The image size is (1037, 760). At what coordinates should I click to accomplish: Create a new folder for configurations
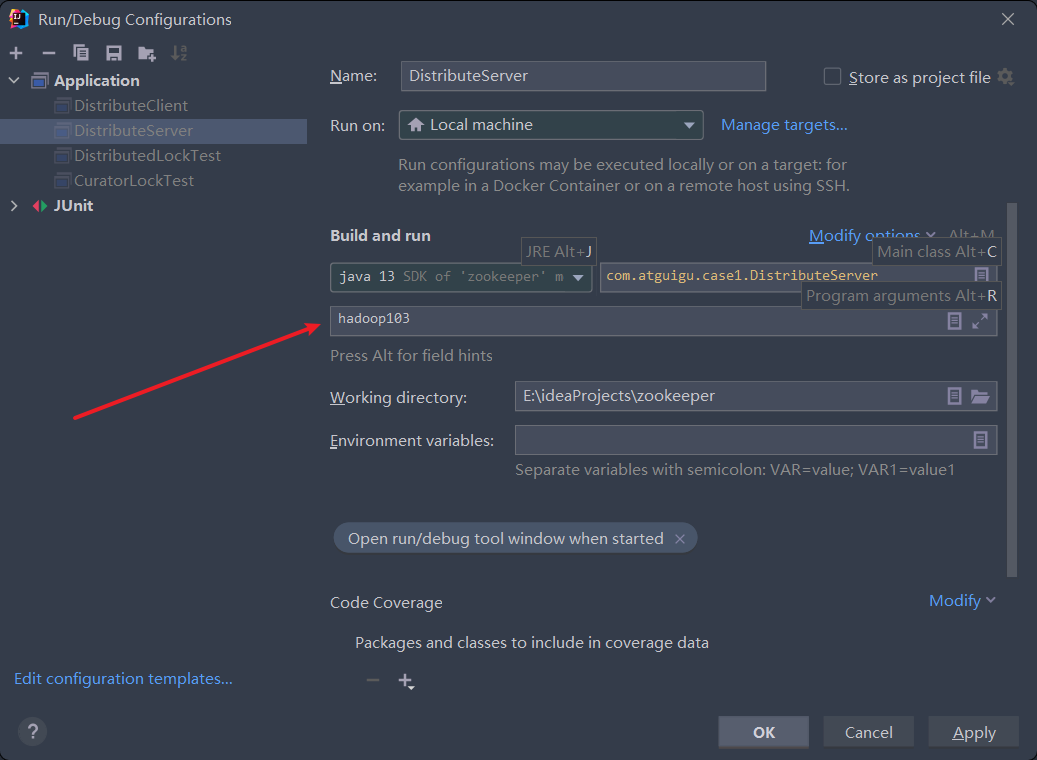147,53
